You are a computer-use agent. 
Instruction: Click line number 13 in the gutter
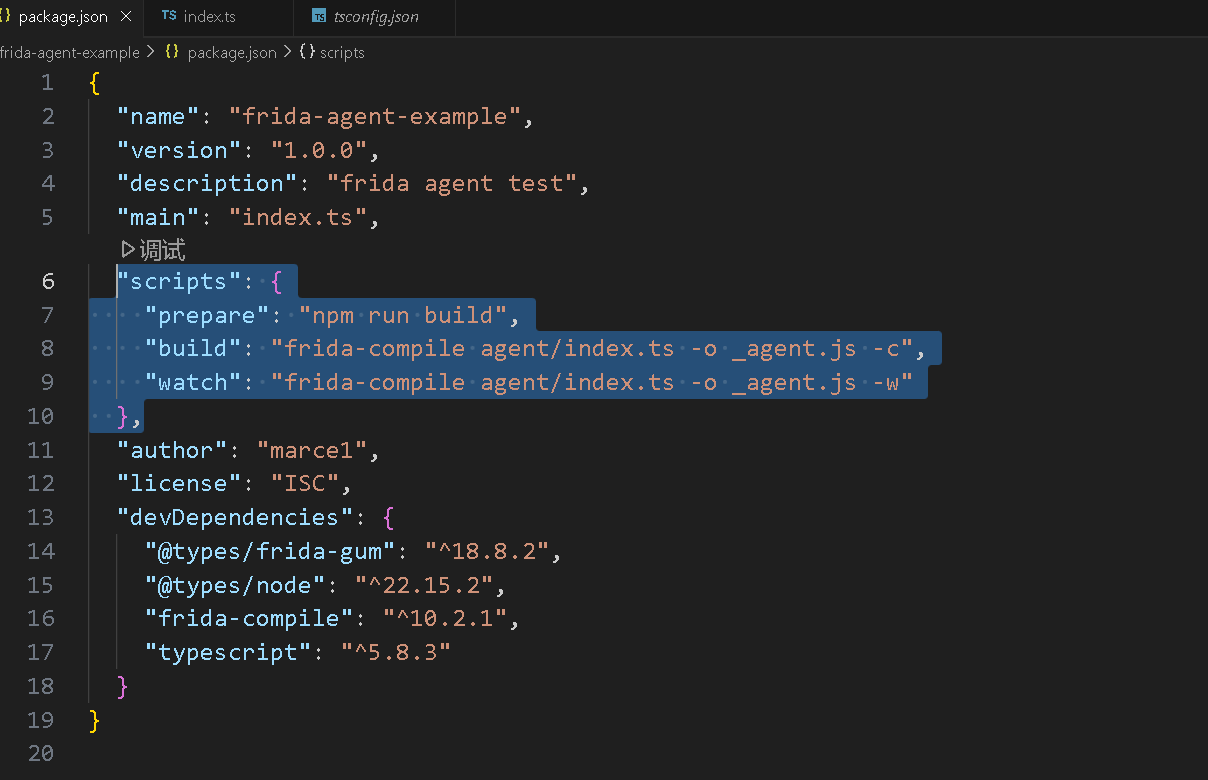pos(41,517)
